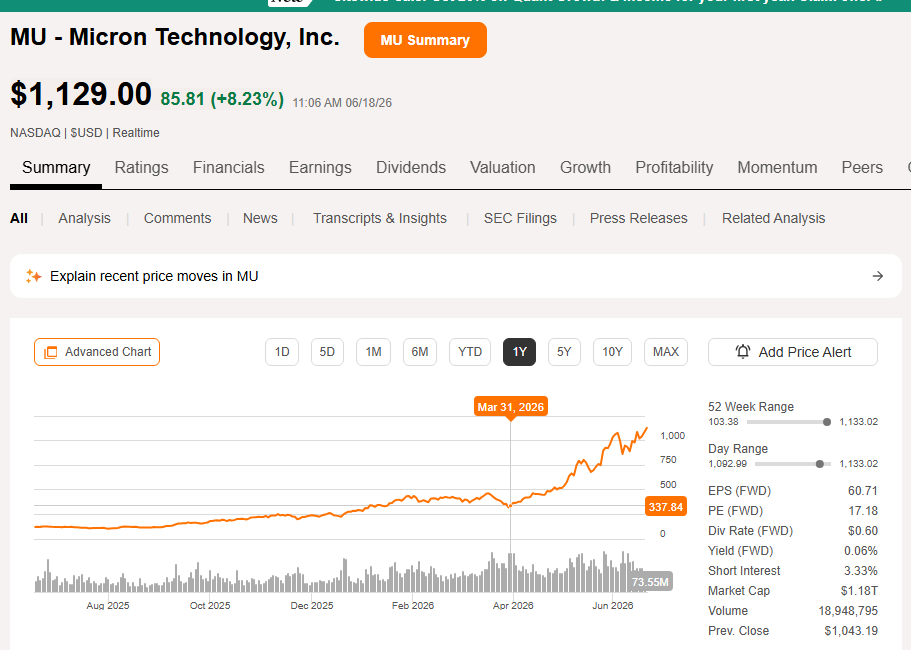Select the All filter
The width and height of the screenshot is (911, 650).
(x=19, y=218)
